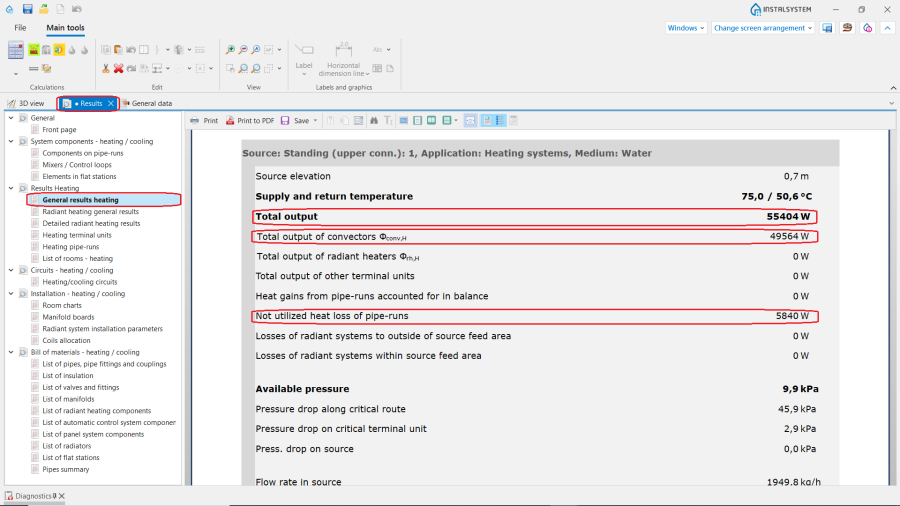Select List of radiators

point(67,446)
